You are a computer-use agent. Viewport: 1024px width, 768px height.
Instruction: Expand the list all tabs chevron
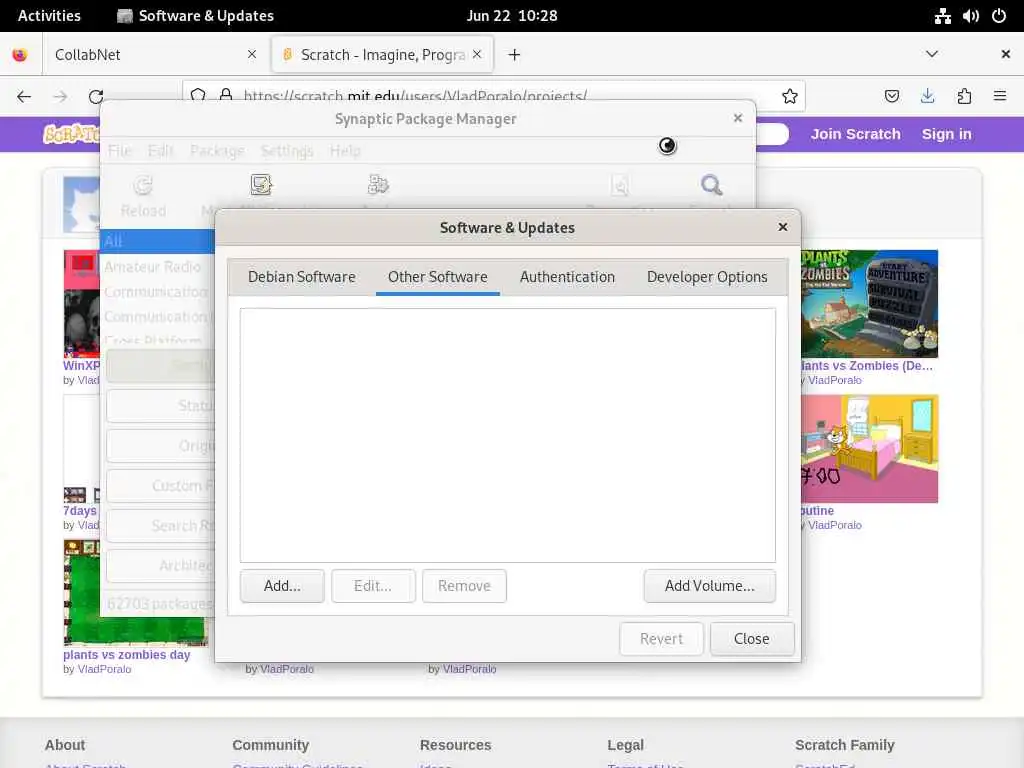(932, 54)
